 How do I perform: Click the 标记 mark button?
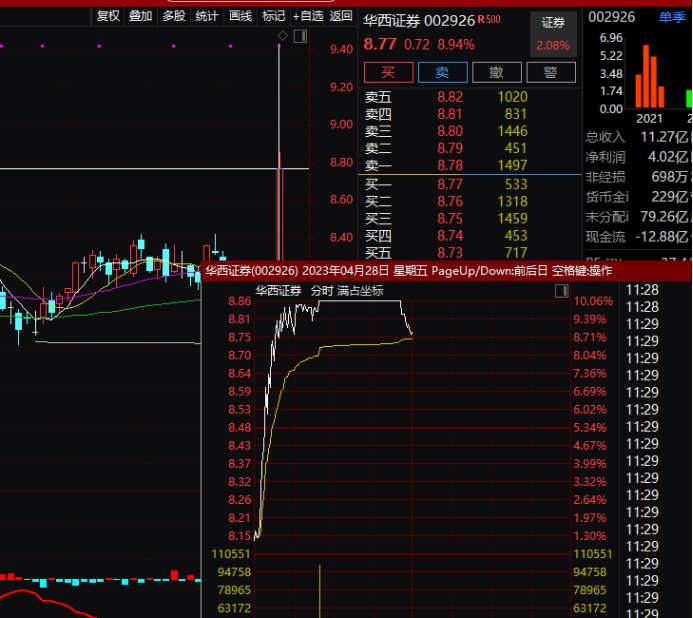click(274, 16)
